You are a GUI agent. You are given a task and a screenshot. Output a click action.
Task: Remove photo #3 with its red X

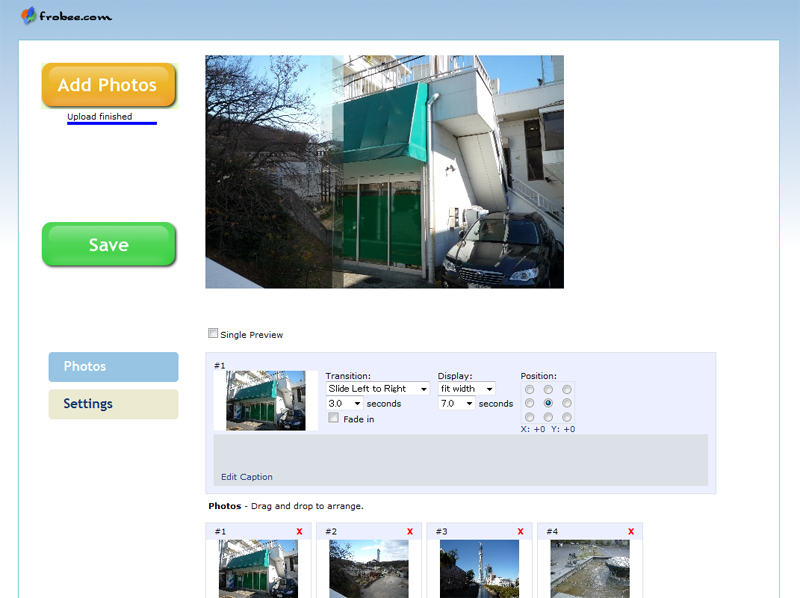pyautogui.click(x=520, y=532)
